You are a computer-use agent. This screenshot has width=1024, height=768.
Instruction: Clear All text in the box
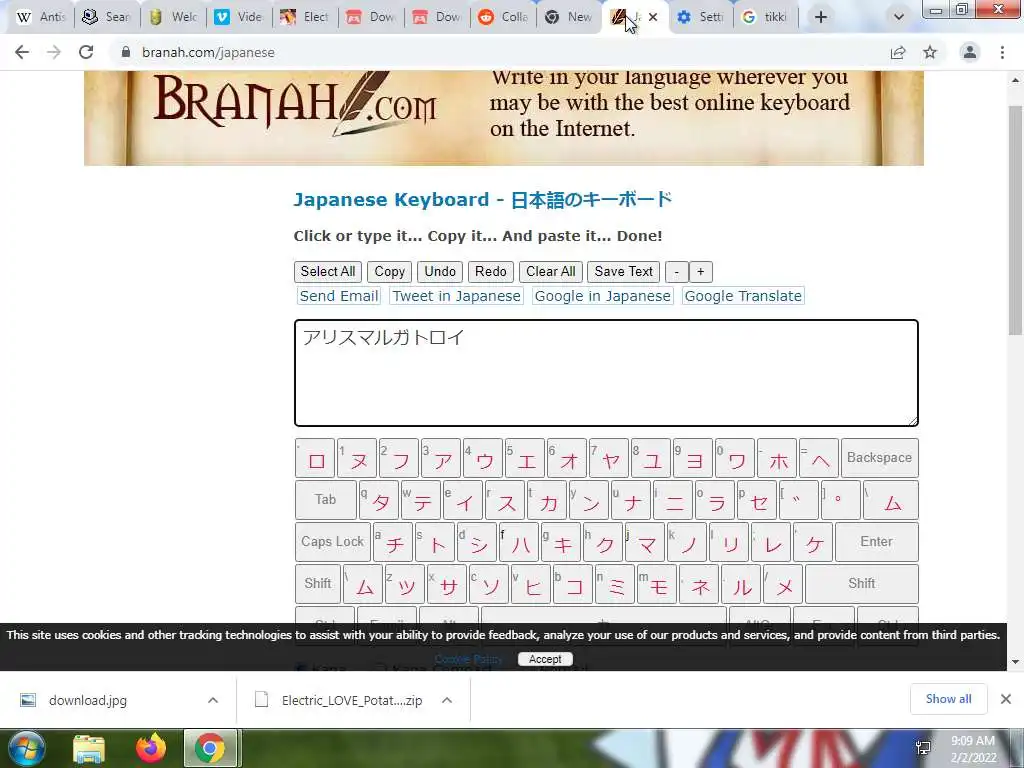551,272
